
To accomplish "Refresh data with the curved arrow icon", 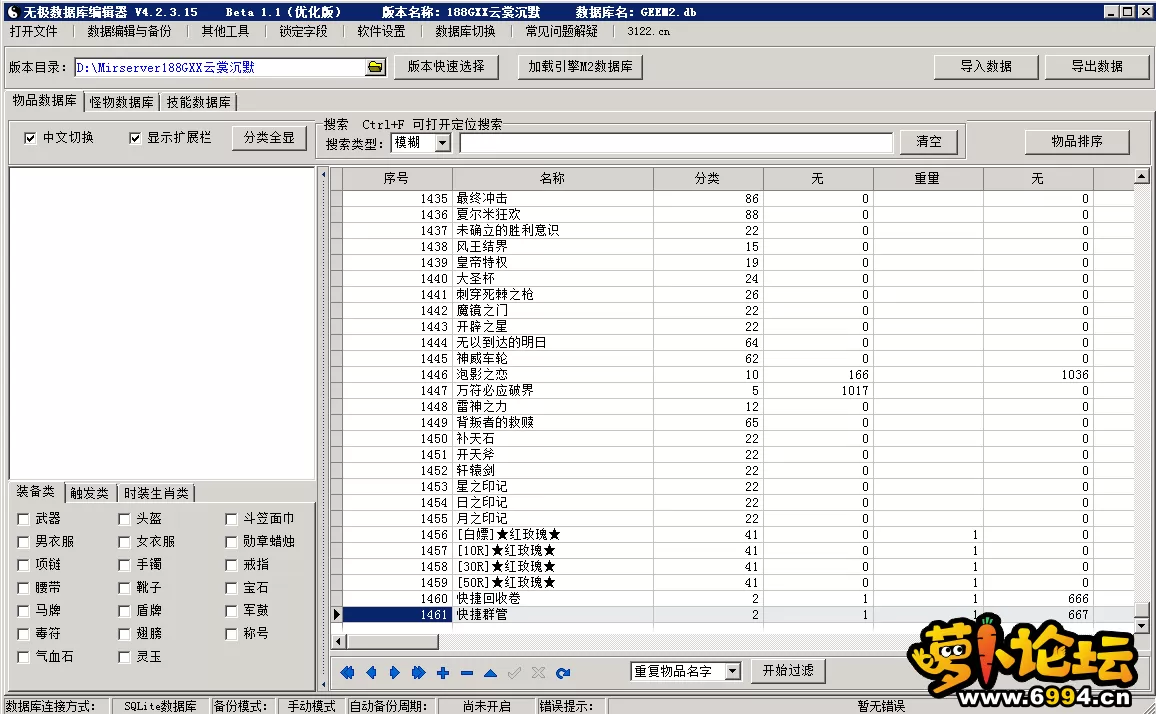I will 563,672.
